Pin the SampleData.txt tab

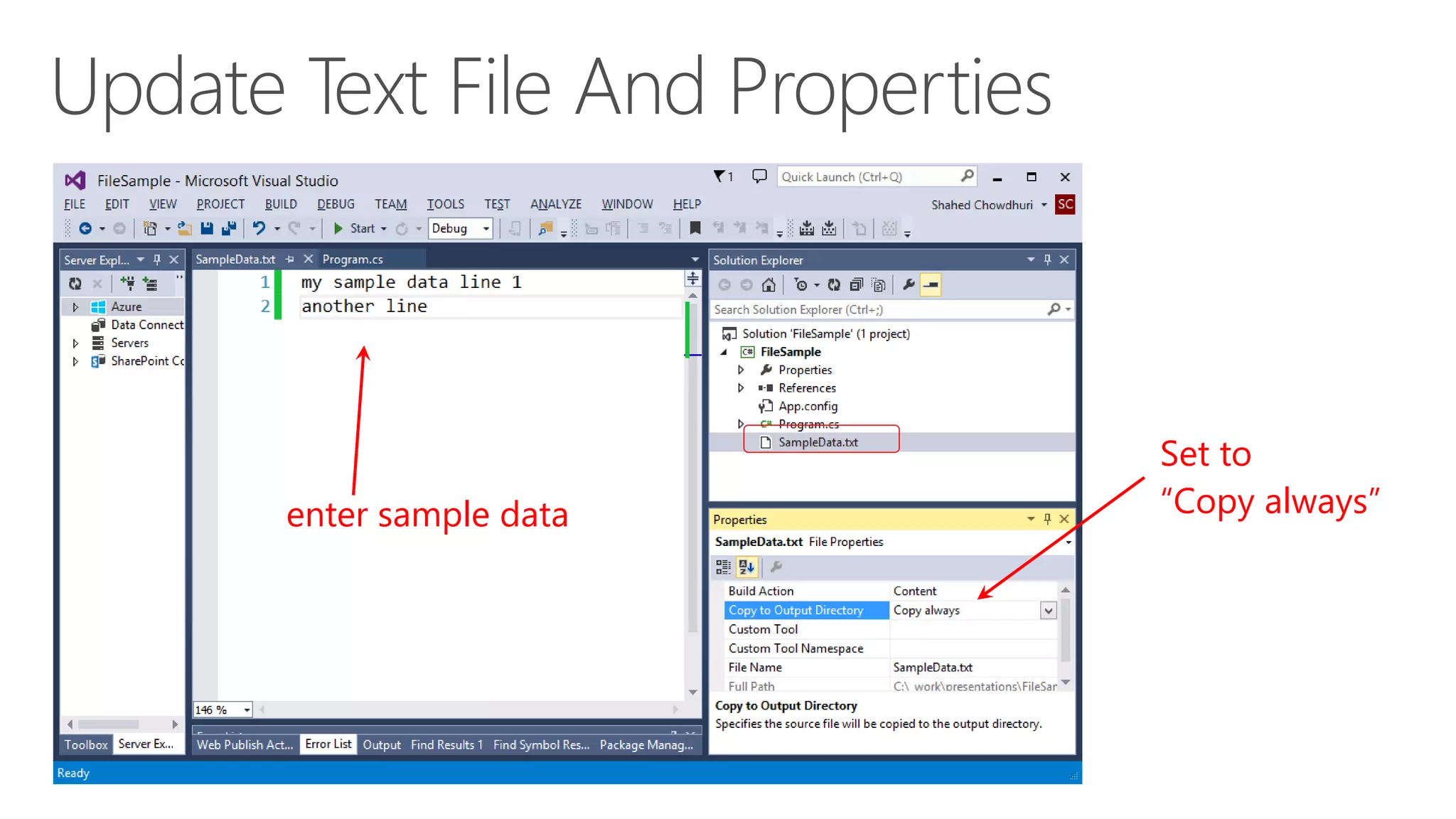(289, 259)
